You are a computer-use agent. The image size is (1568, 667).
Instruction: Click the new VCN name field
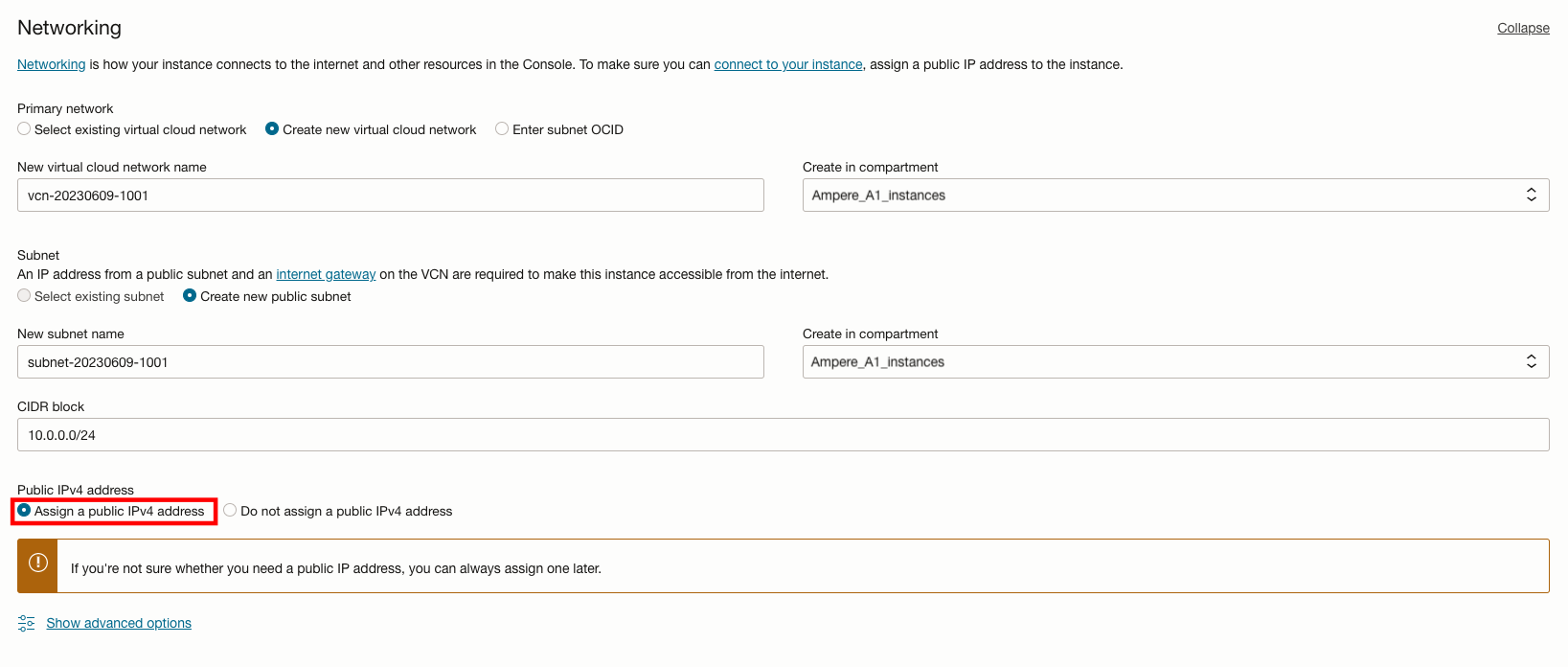pos(390,195)
